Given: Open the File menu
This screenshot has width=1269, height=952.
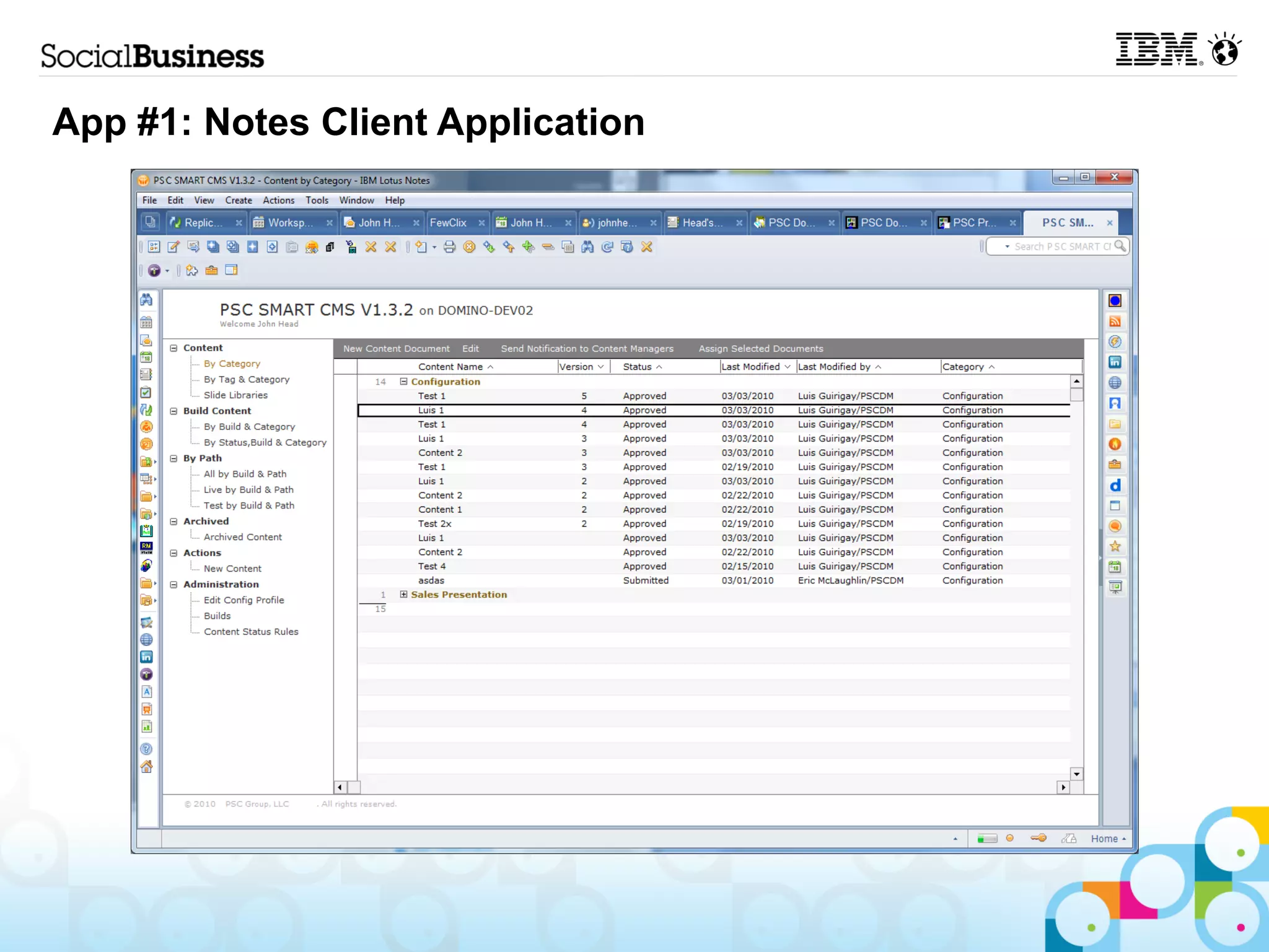Looking at the screenshot, I should tap(149, 200).
